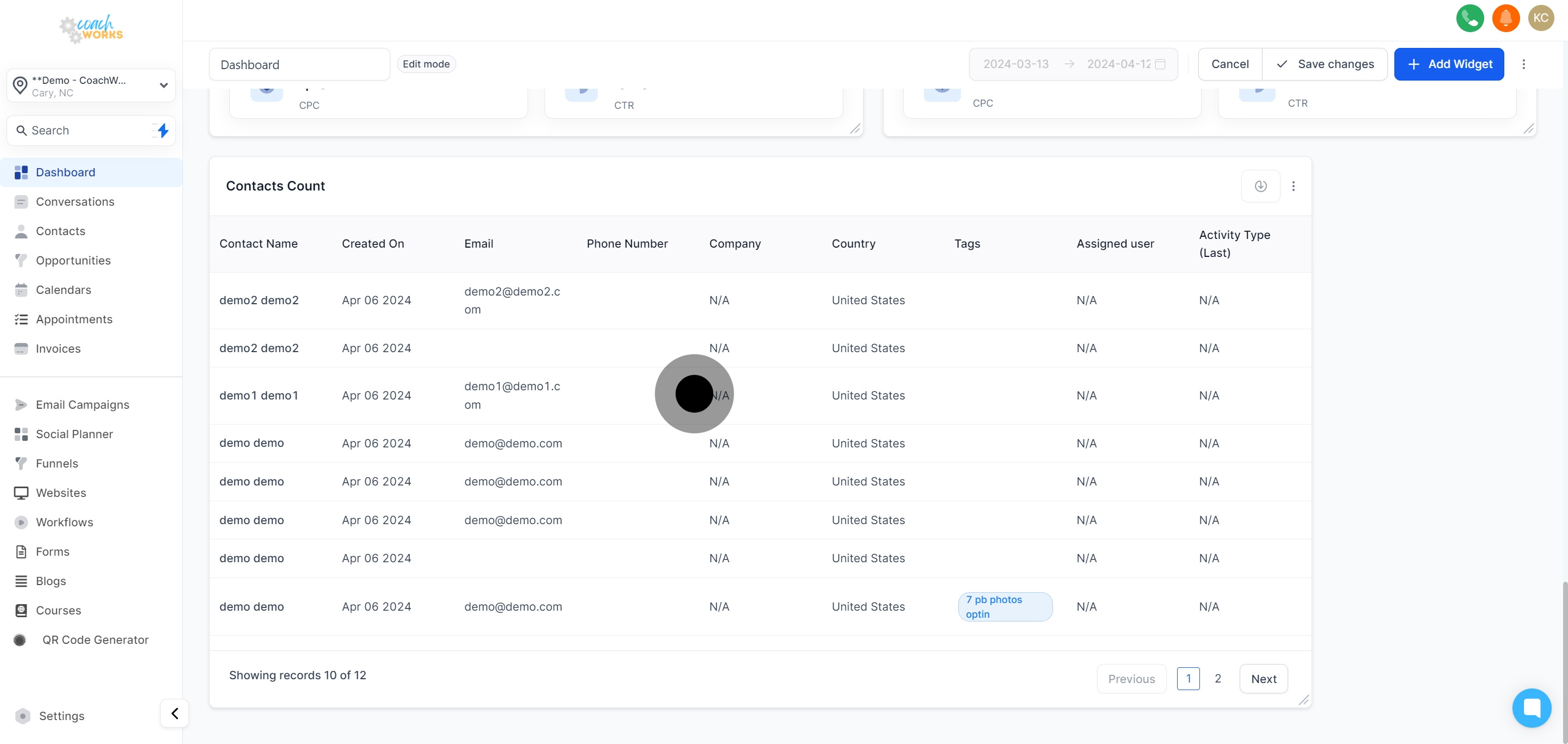
Task: Click the 7 pb photos optin tag
Action: pyautogui.click(x=1004, y=606)
